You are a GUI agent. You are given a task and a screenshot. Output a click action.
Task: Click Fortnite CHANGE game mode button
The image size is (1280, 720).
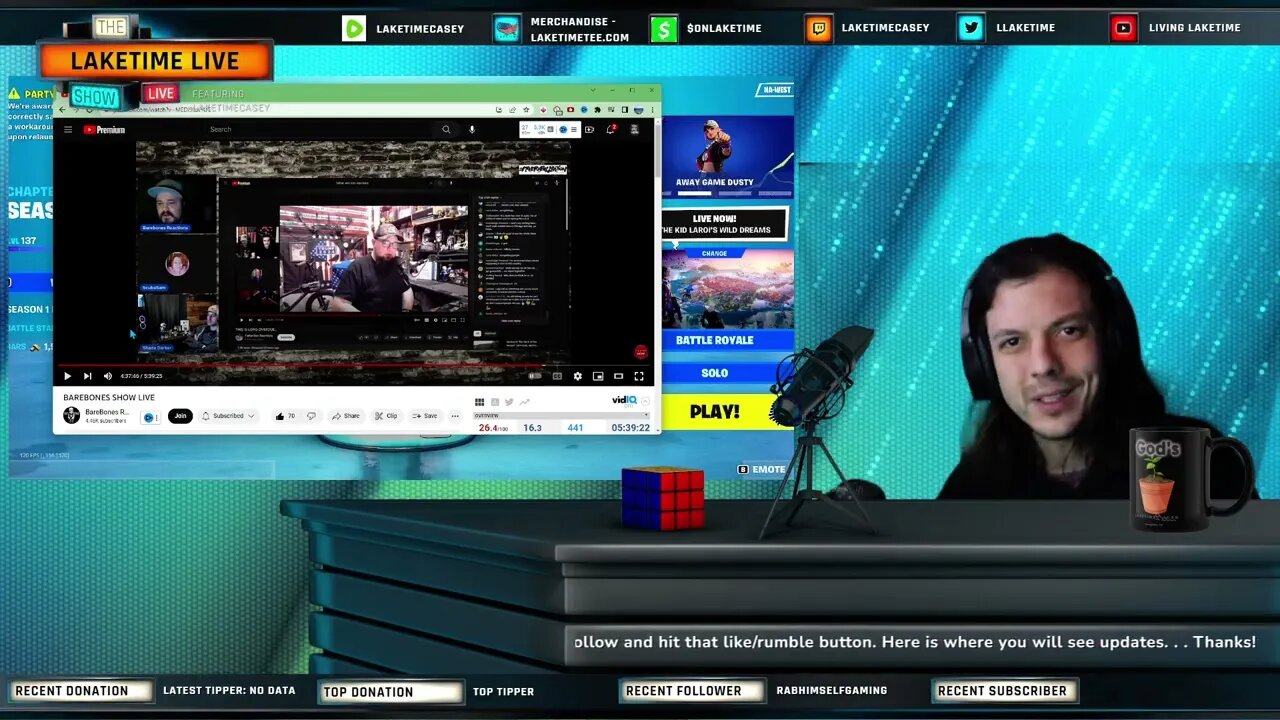(x=714, y=254)
